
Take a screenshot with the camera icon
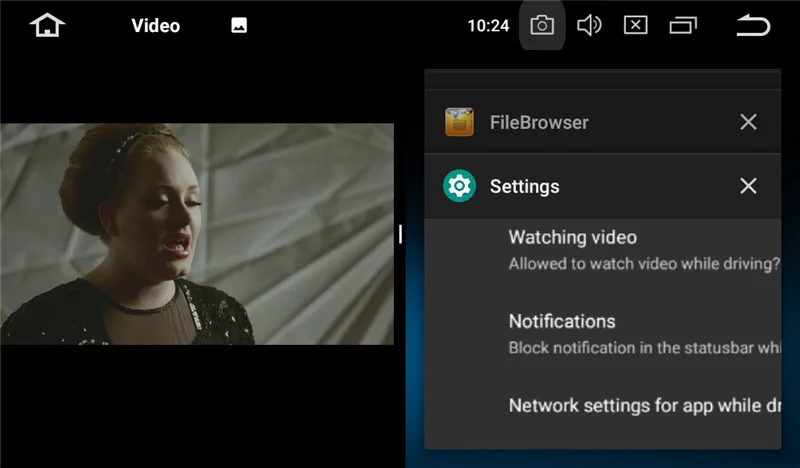[542, 25]
